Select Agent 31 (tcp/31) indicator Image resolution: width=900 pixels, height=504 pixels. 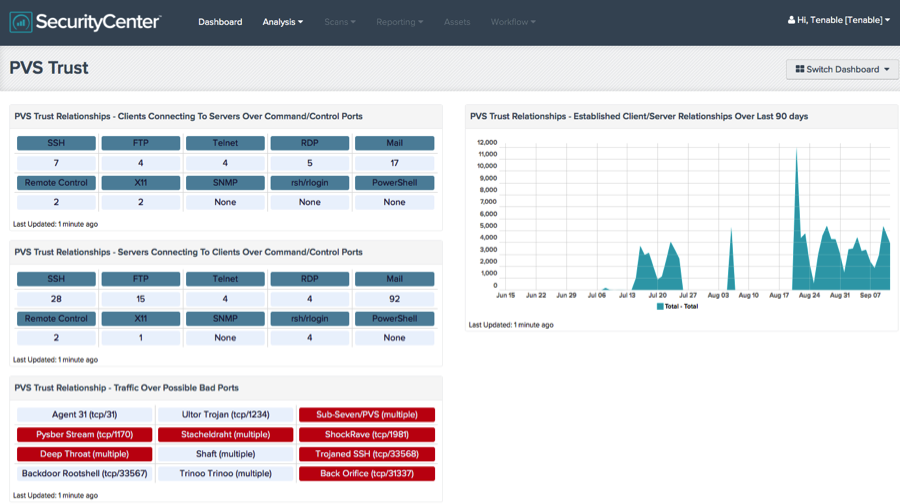[x=84, y=414]
